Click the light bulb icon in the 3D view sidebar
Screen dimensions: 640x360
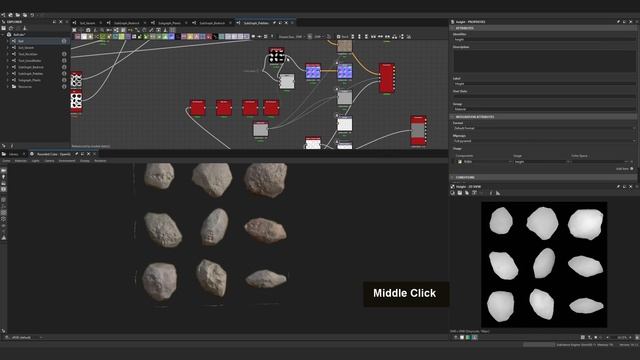click(x=4, y=177)
